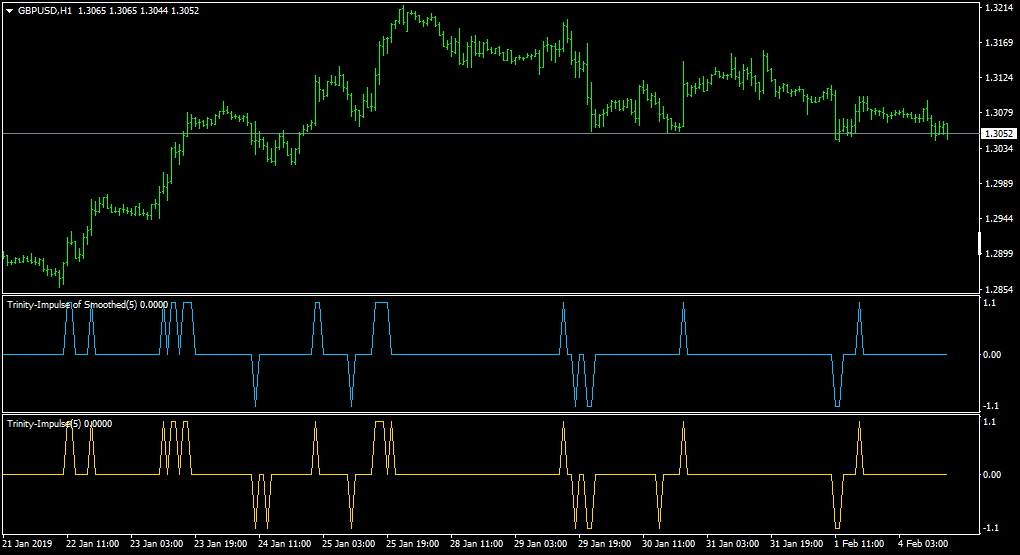Click the 1.2899 price scale label
The image size is (1020, 555).
[999, 254]
